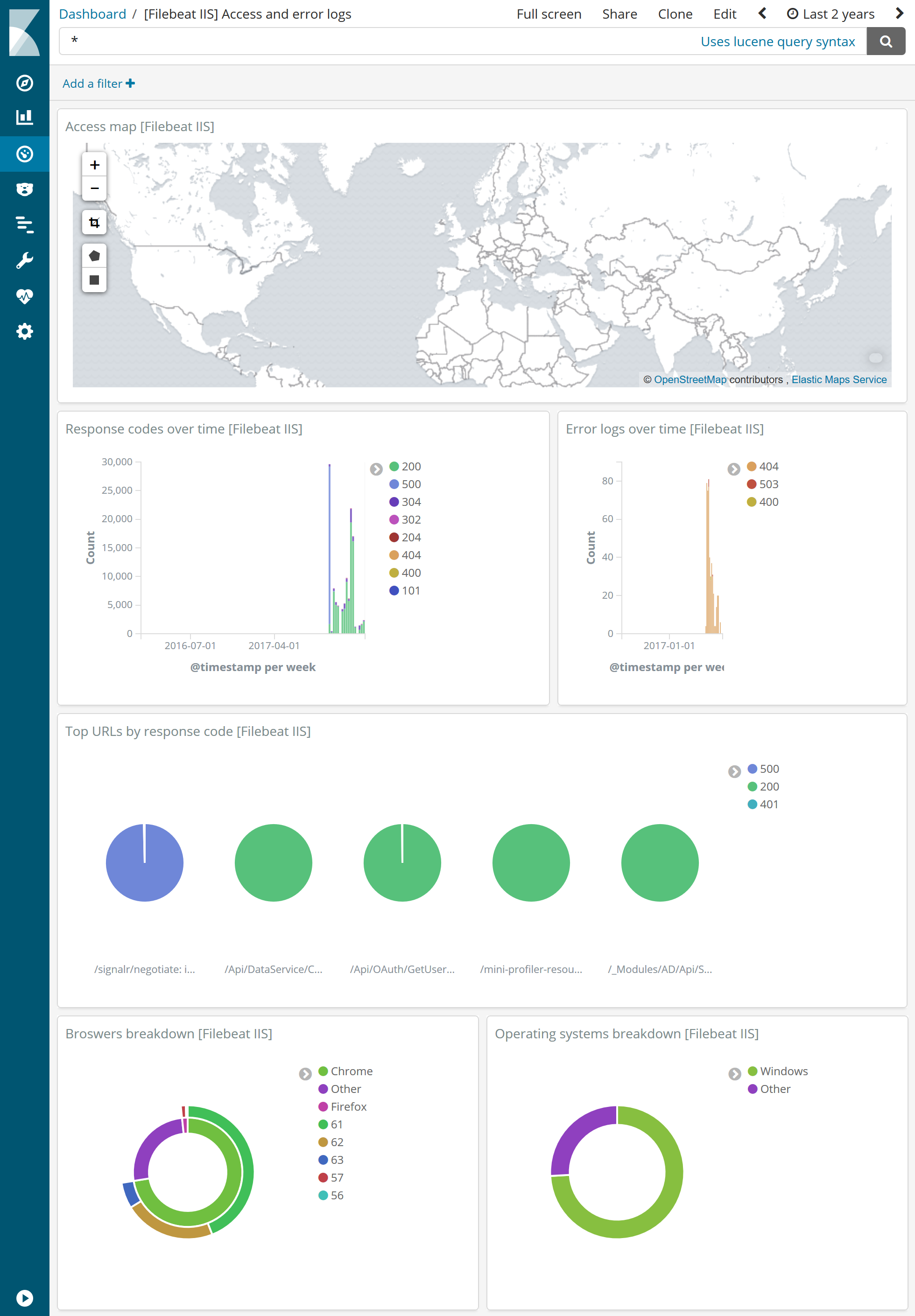Open the Share menu

(619, 13)
